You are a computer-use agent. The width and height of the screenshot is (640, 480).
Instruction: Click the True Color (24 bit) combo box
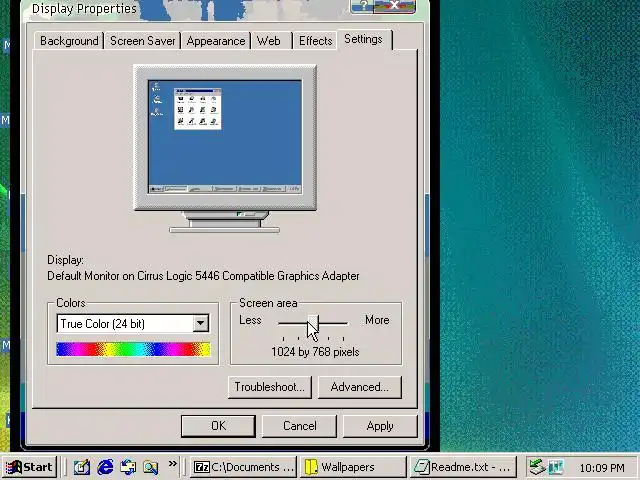click(133, 324)
